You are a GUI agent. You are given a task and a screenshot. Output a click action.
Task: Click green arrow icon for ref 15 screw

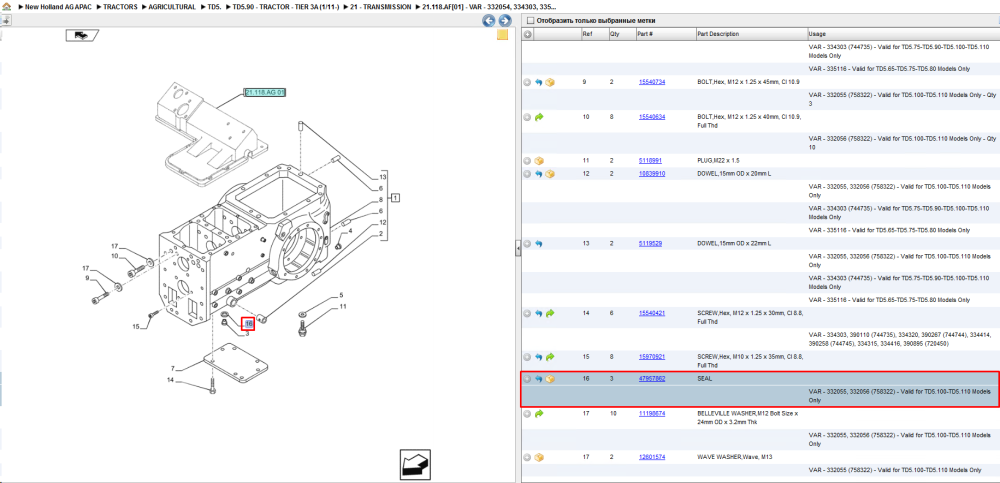click(550, 357)
